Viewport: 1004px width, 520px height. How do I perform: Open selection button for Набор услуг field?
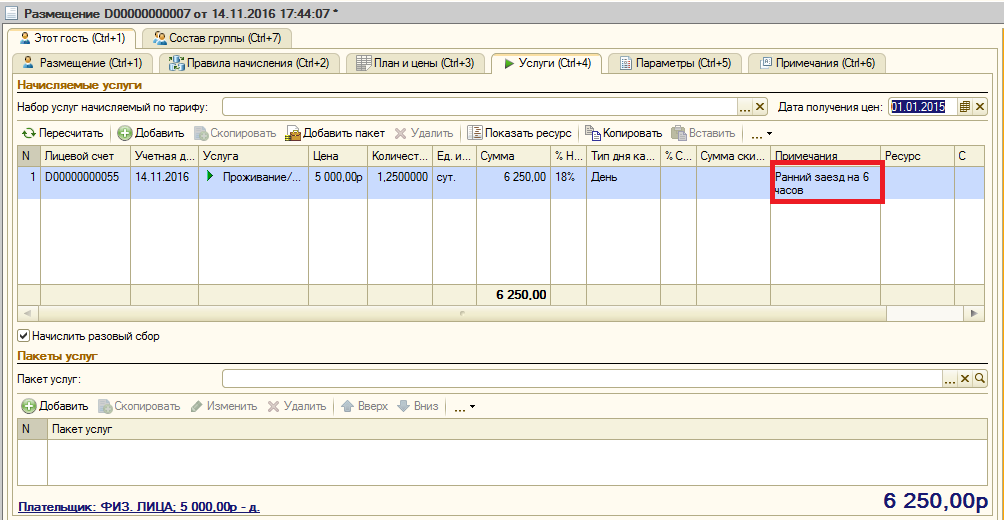coord(744,107)
